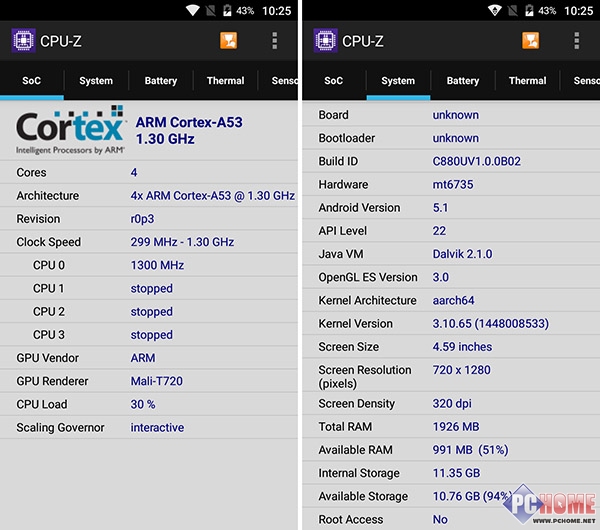Select GPU Vendor value ARM
Screen dimensions: 600x530
coord(143,358)
